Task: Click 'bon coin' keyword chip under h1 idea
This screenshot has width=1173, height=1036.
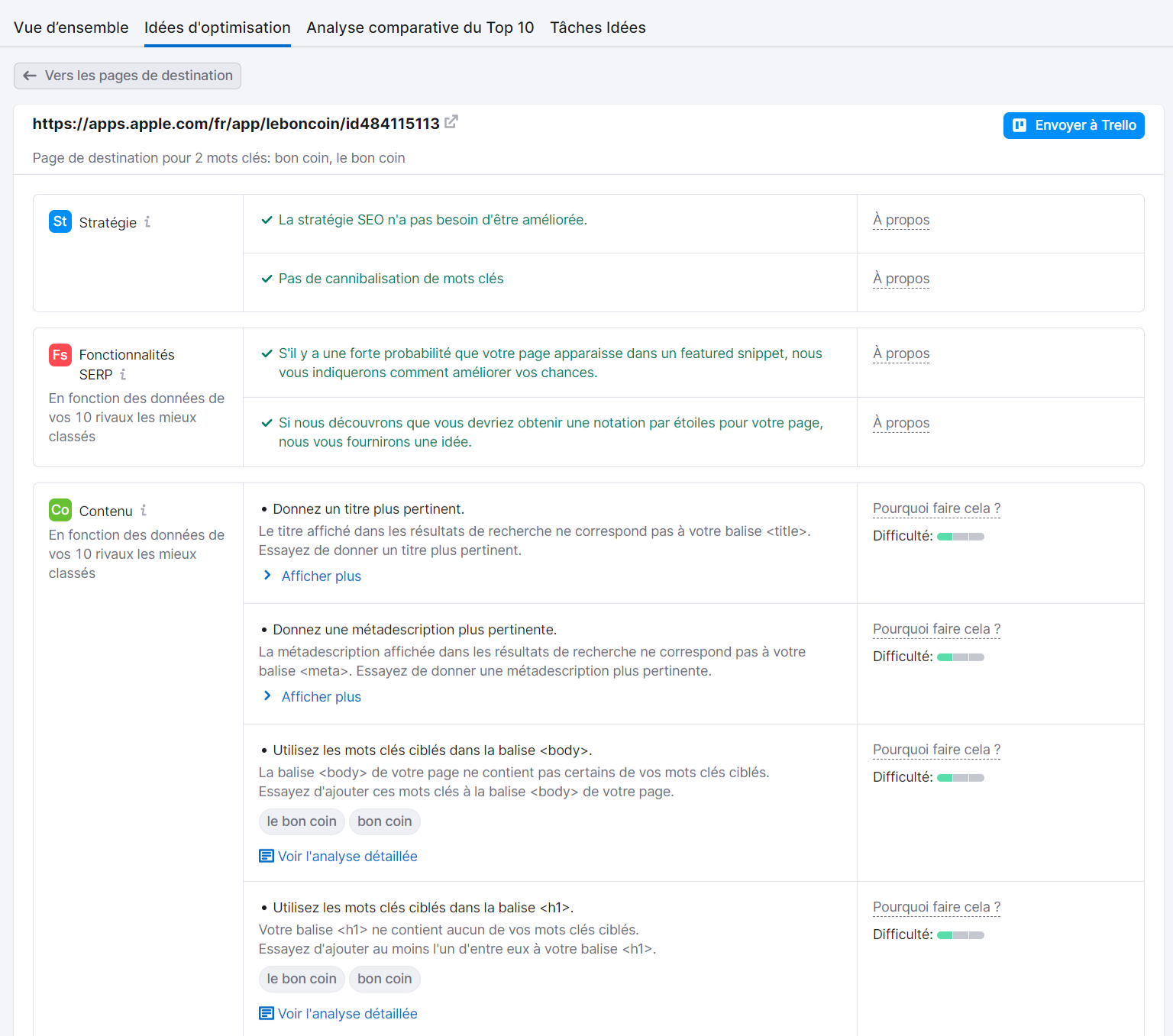Action: point(385,979)
